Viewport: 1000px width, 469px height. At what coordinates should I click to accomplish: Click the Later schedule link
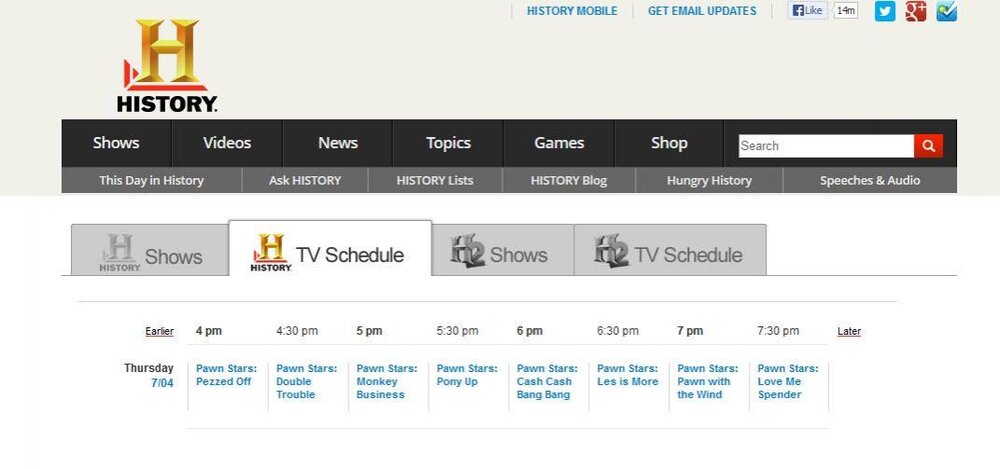[849, 331]
